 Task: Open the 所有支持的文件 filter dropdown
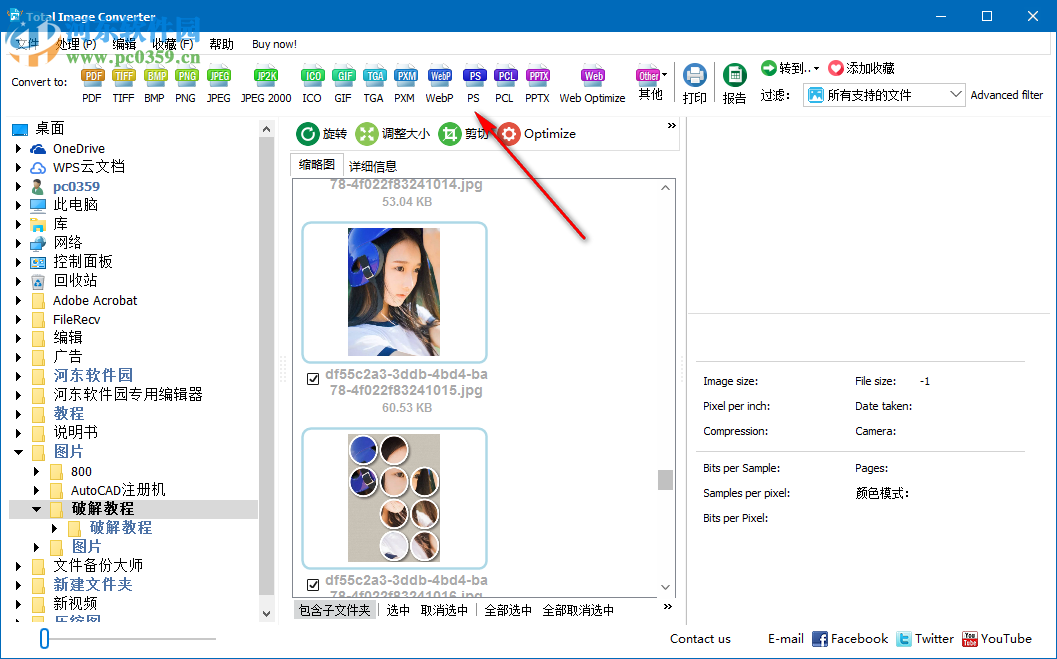coord(957,95)
